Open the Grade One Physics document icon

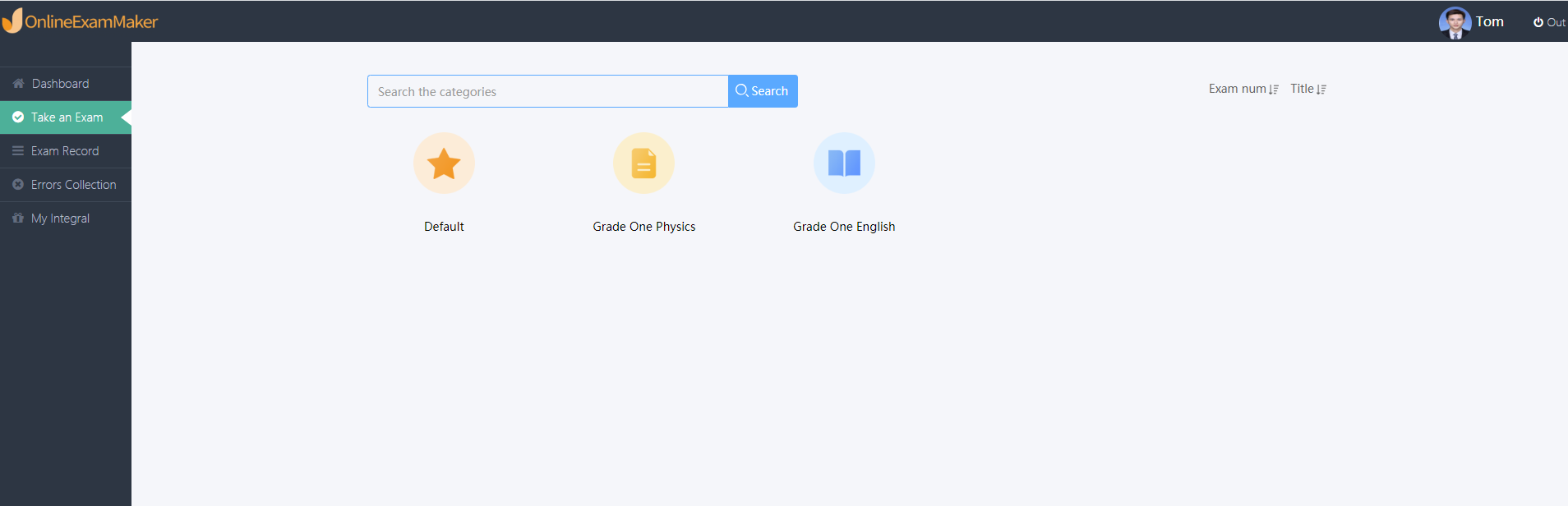[x=644, y=163]
